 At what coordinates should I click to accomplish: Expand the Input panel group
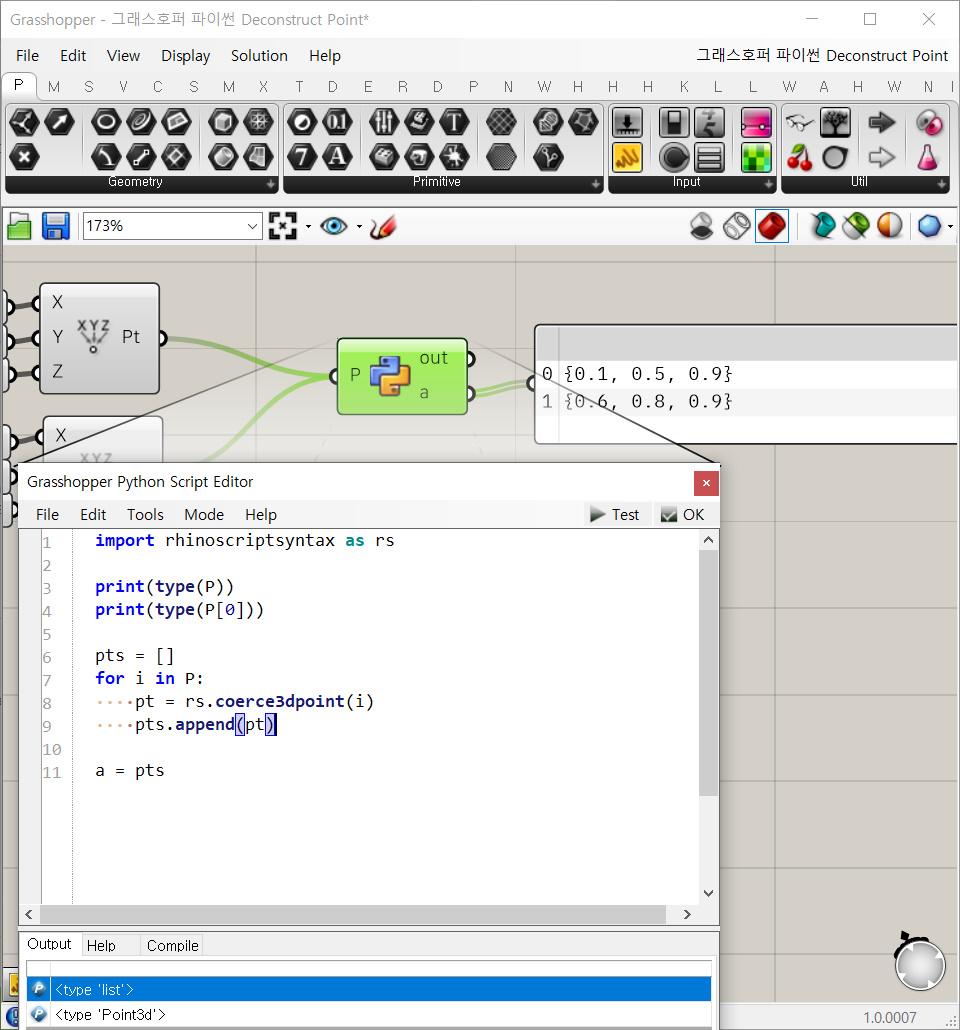point(769,185)
